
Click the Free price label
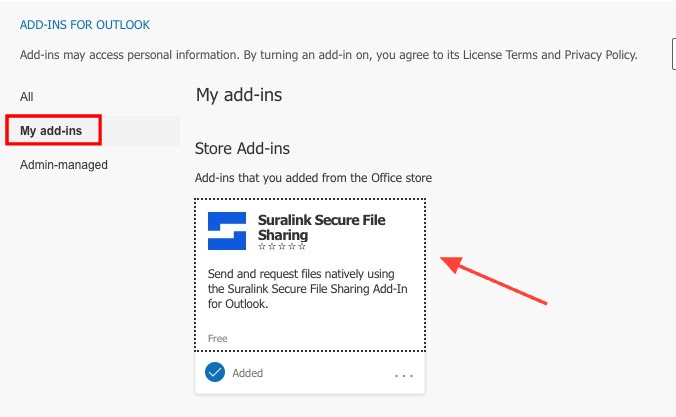point(217,339)
